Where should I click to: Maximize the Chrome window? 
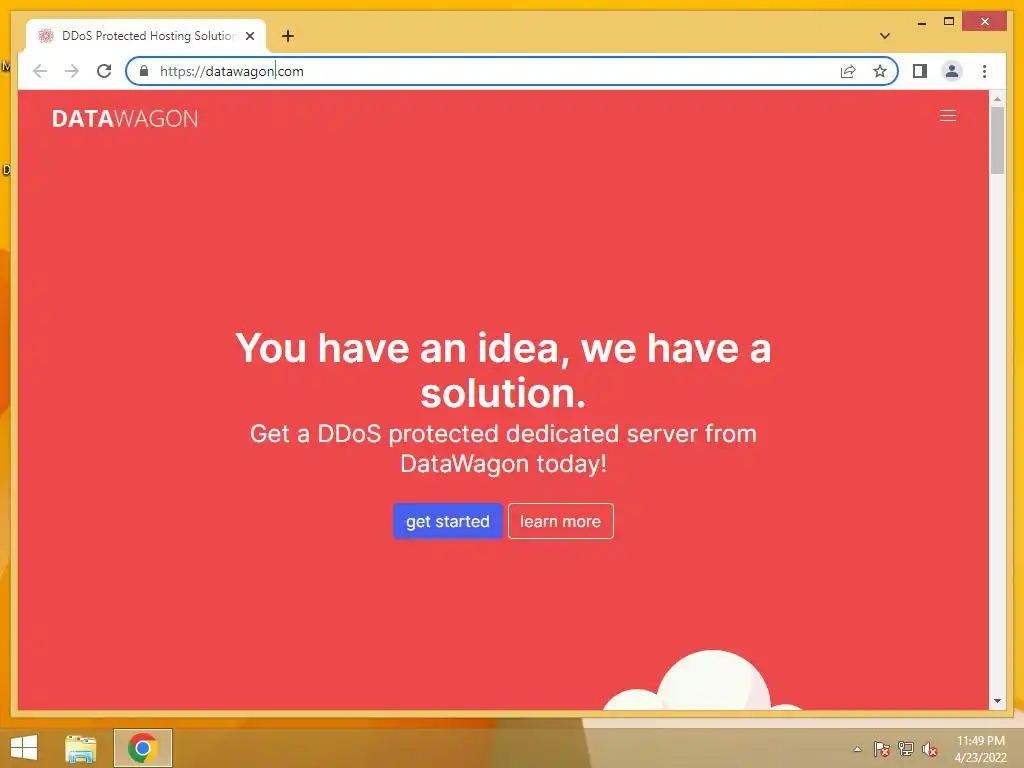pos(949,22)
